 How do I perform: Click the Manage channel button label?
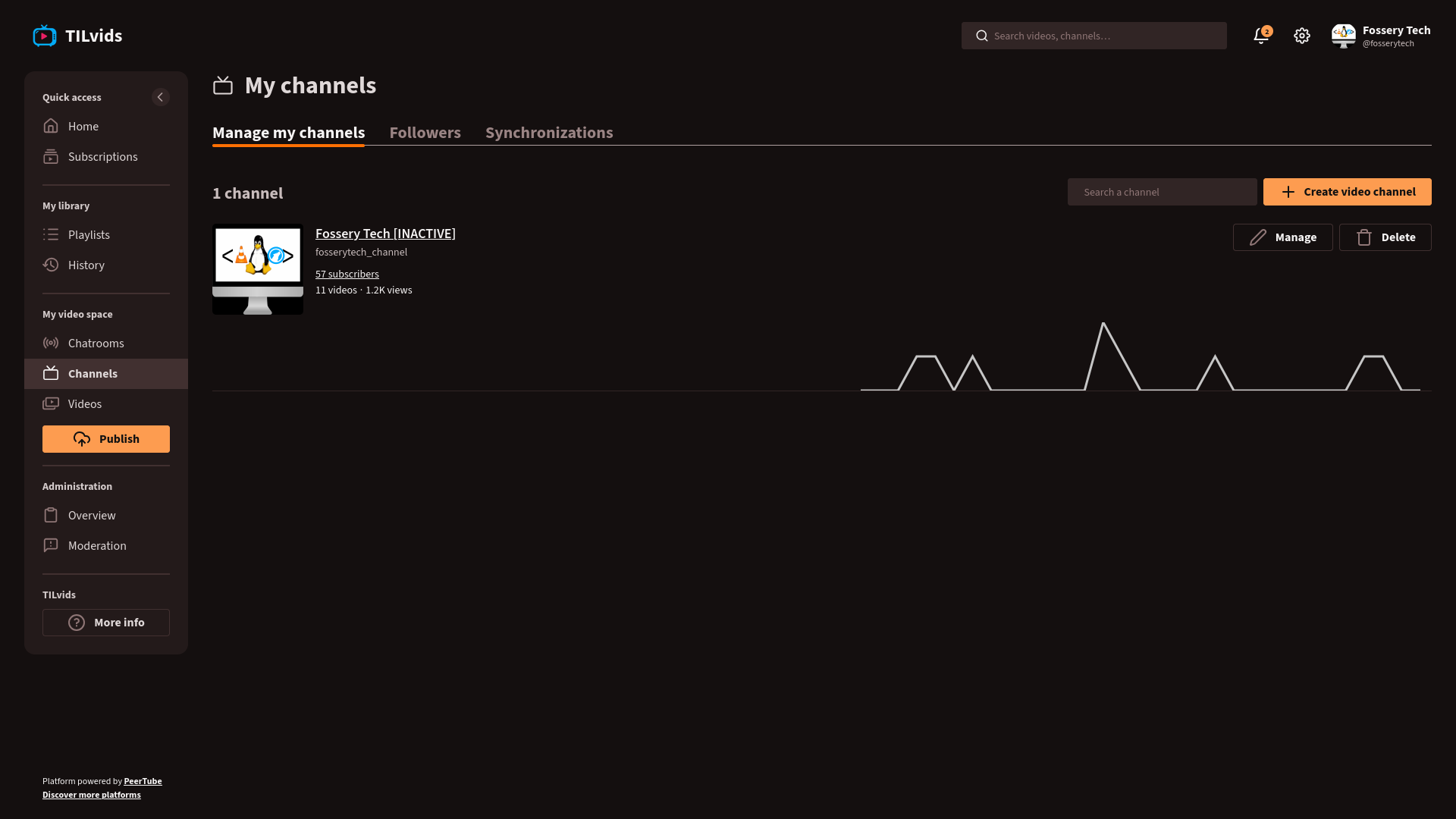click(x=1296, y=237)
